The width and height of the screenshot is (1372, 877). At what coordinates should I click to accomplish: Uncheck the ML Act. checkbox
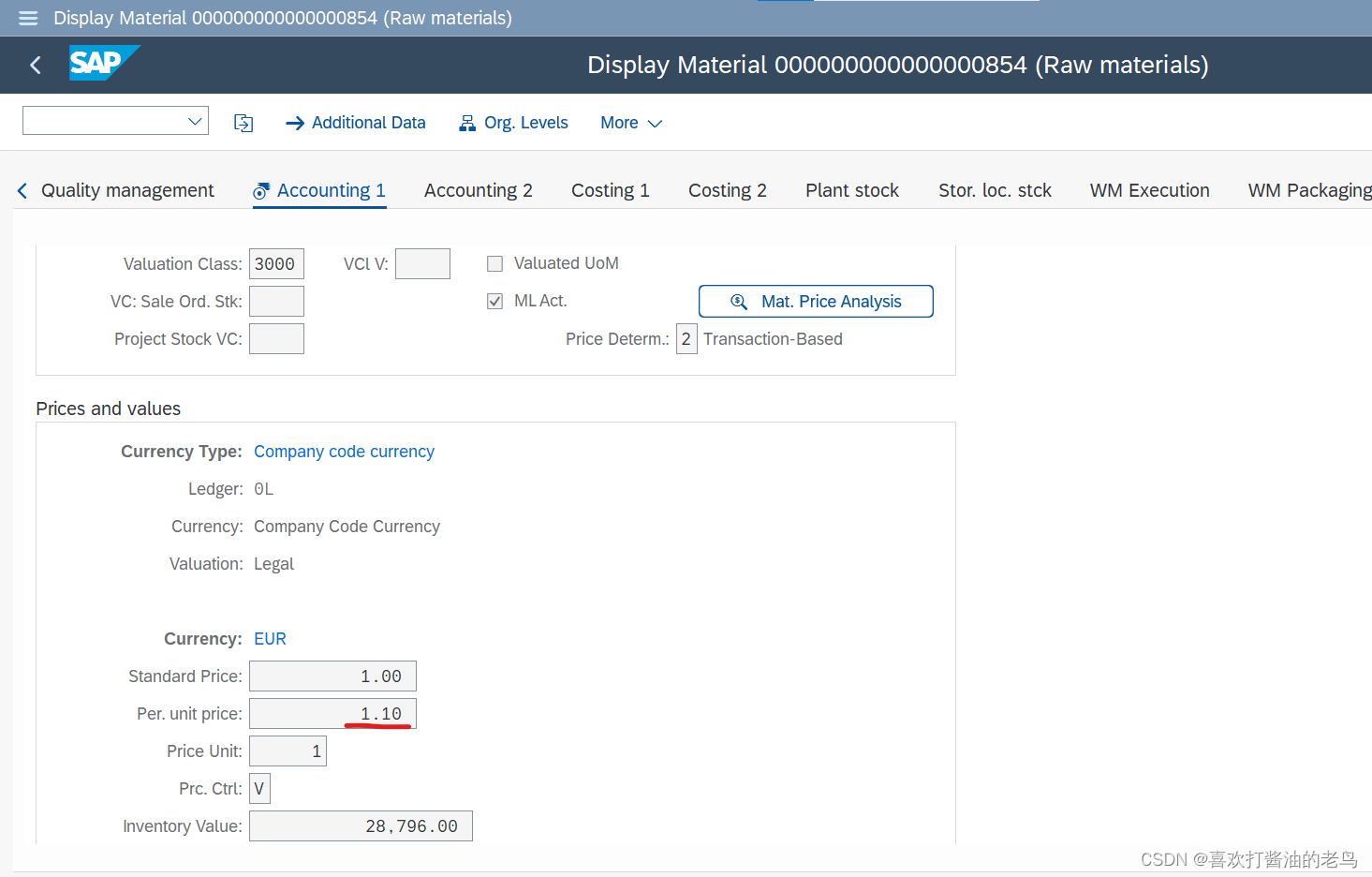[x=494, y=301]
